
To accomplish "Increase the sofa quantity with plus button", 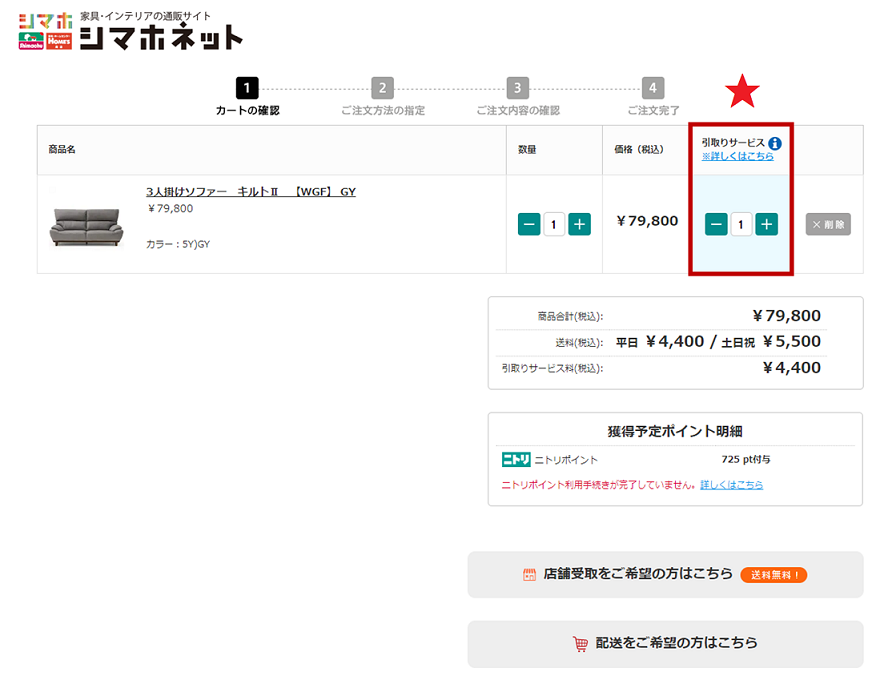I will click(579, 225).
